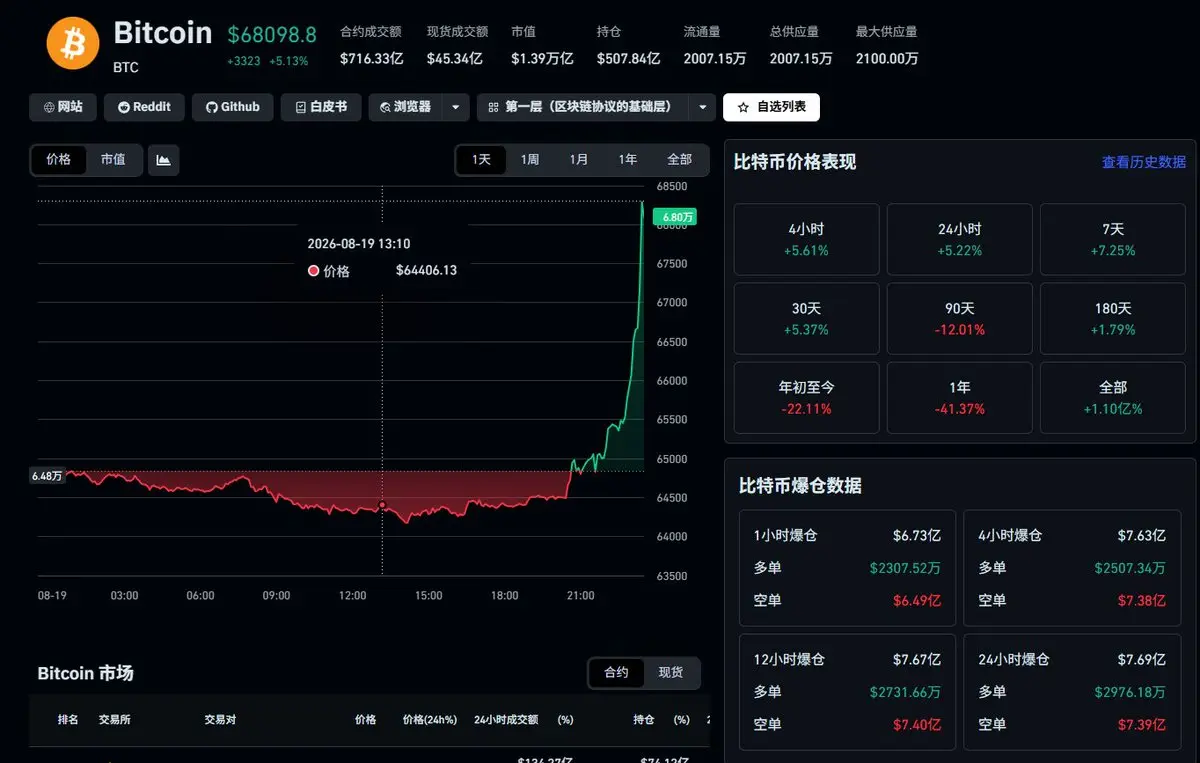Screen dimensions: 1200x763
Task: Sort by 排名 column header
Action: 68,720
